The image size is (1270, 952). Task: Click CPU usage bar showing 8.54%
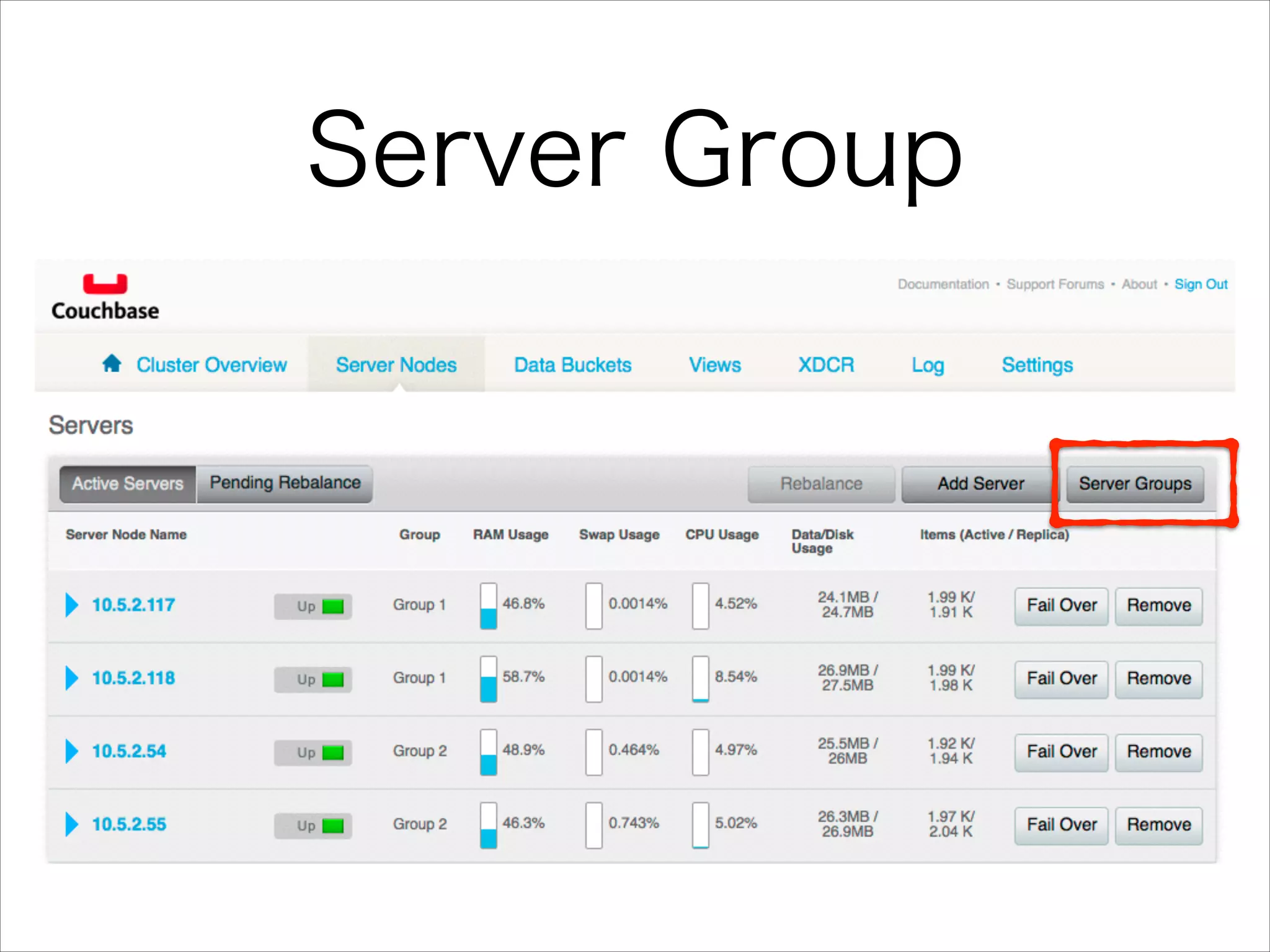click(x=701, y=679)
